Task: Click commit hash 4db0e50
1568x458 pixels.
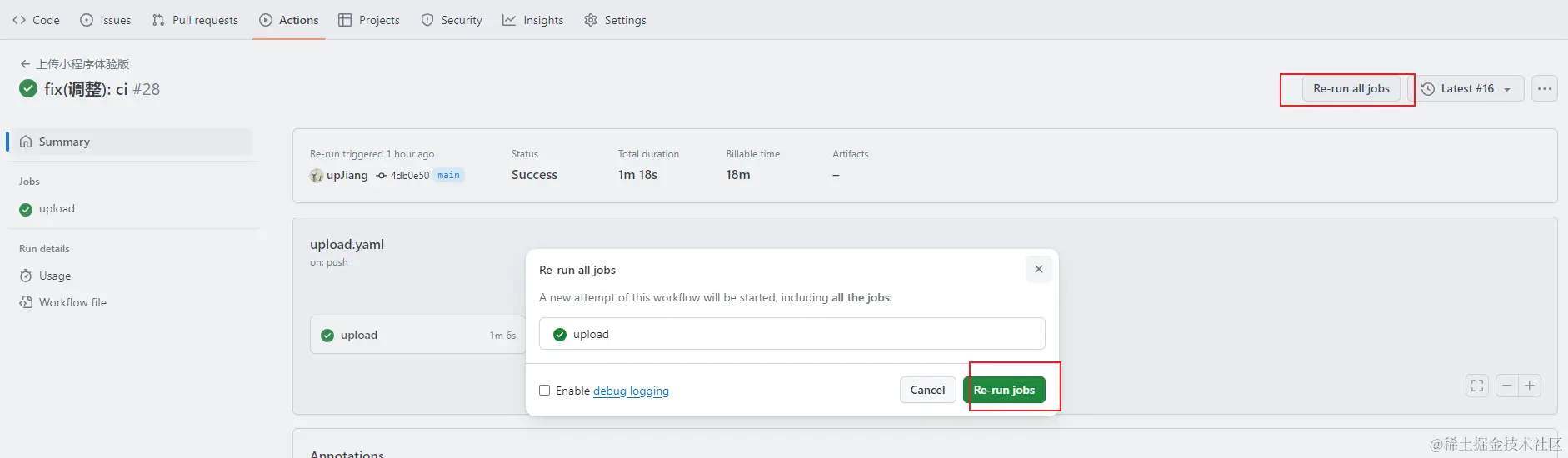Action: click(409, 176)
